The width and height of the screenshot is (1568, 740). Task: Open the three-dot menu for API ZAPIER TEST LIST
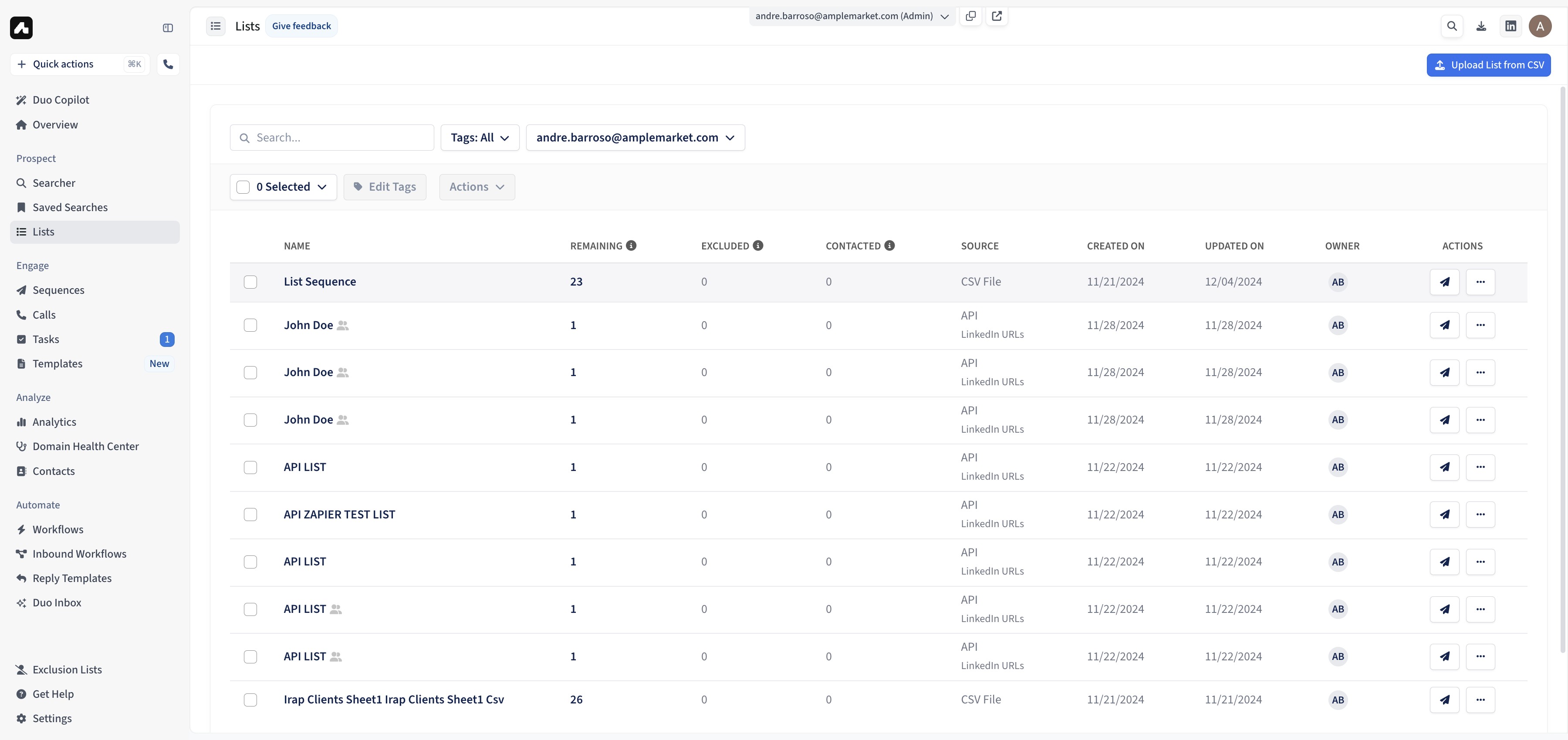pos(1480,514)
